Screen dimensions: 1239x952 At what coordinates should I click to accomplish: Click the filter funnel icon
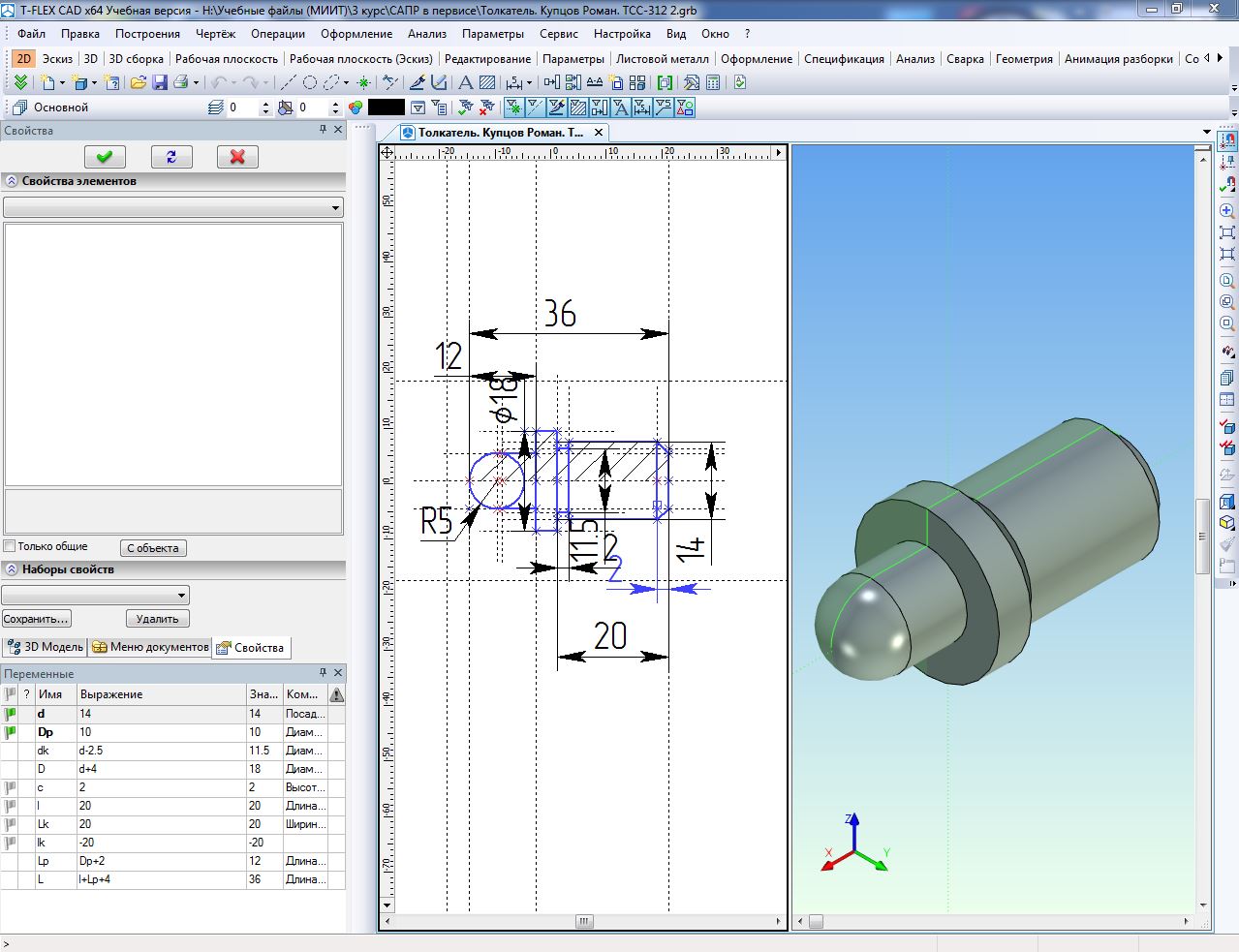click(418, 107)
